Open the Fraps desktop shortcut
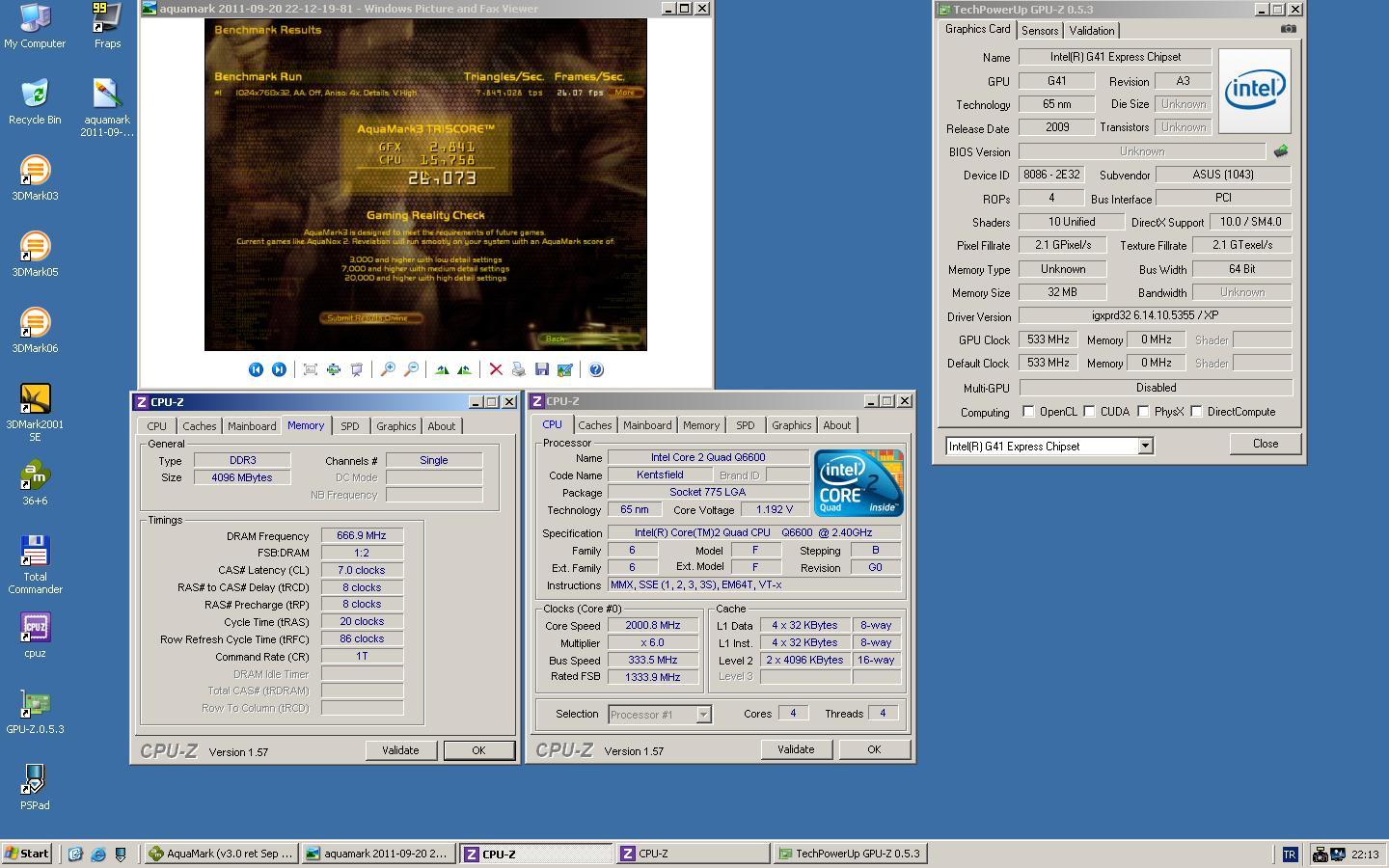This screenshot has height=868, width=1389. 107,26
